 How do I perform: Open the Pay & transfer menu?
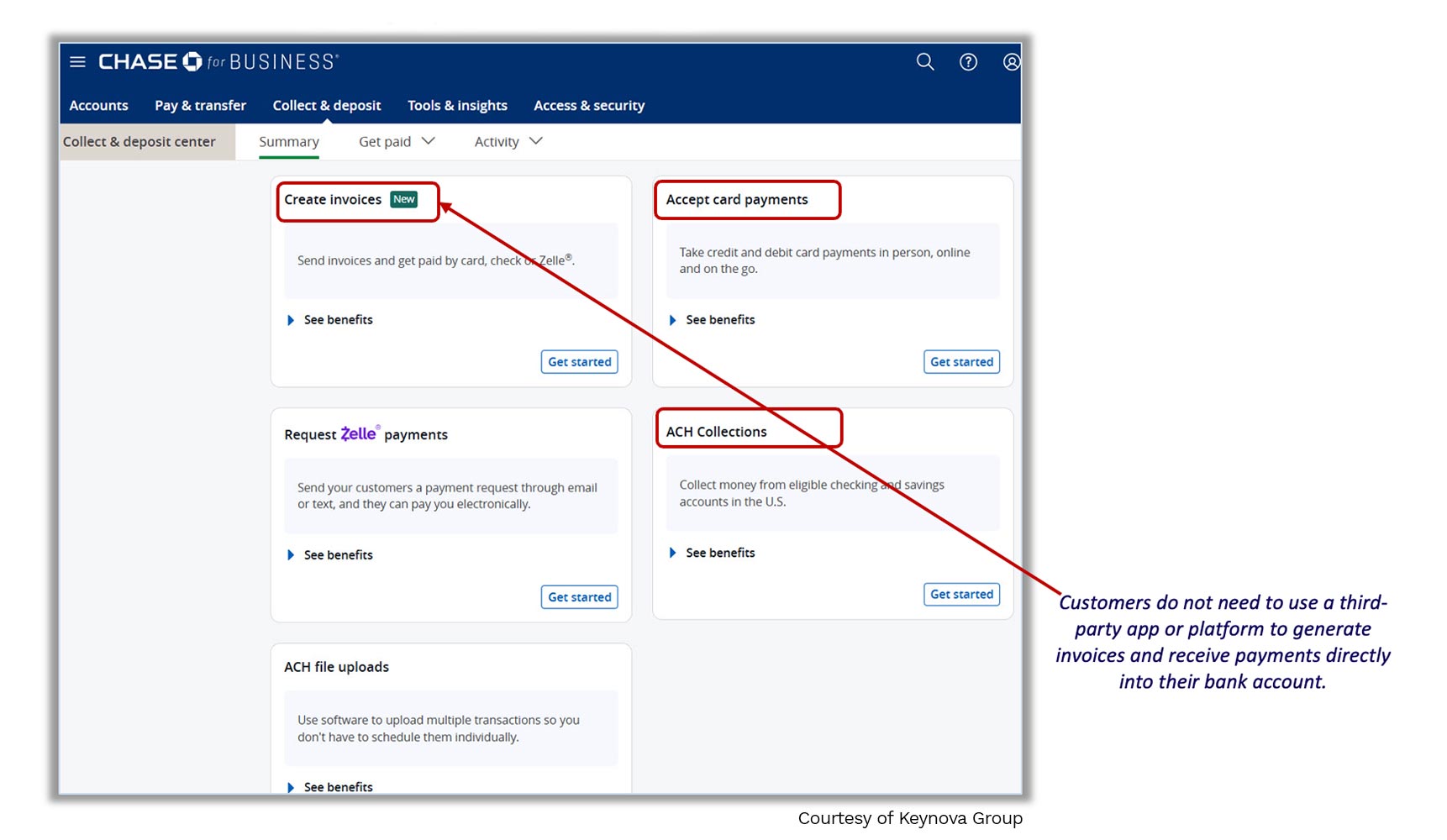click(201, 106)
